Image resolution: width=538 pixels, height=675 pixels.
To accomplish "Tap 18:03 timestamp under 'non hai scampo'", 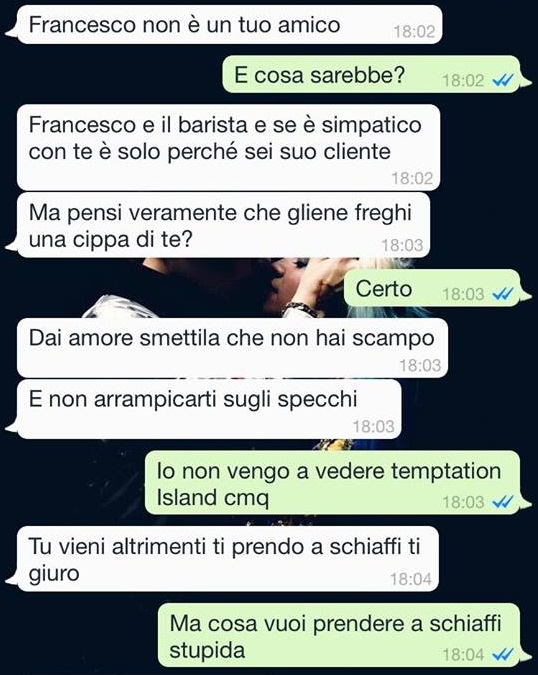I will tap(421, 365).
